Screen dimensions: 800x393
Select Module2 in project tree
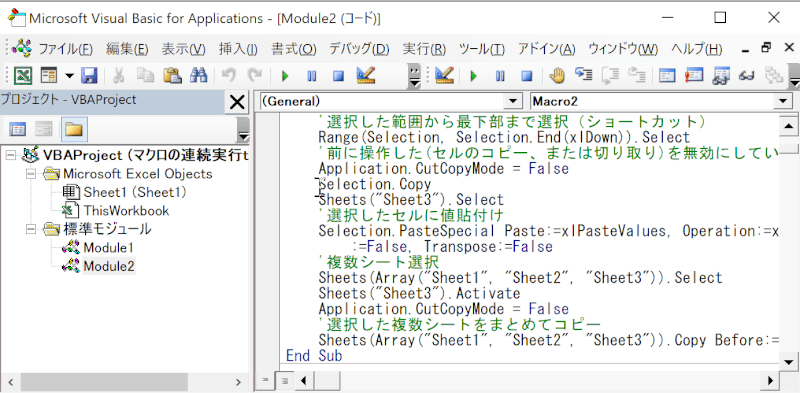109,266
